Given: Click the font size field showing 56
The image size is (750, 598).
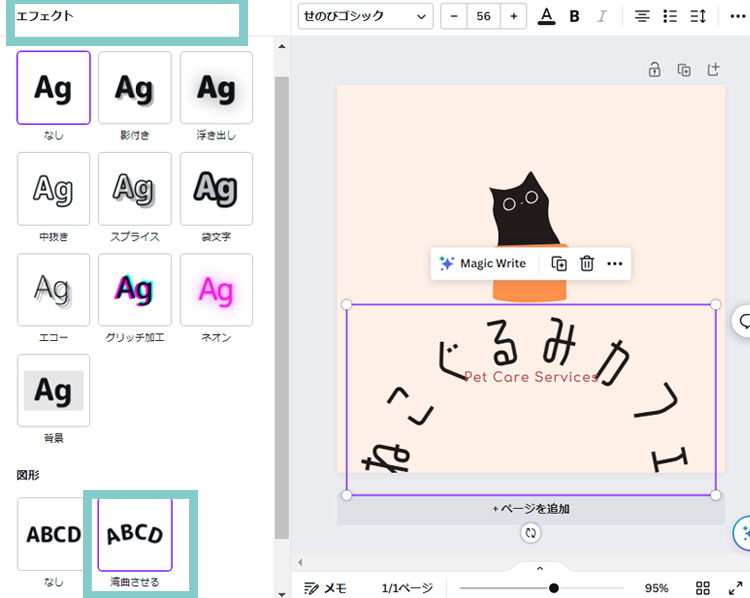Looking at the screenshot, I should pyautogui.click(x=484, y=16).
